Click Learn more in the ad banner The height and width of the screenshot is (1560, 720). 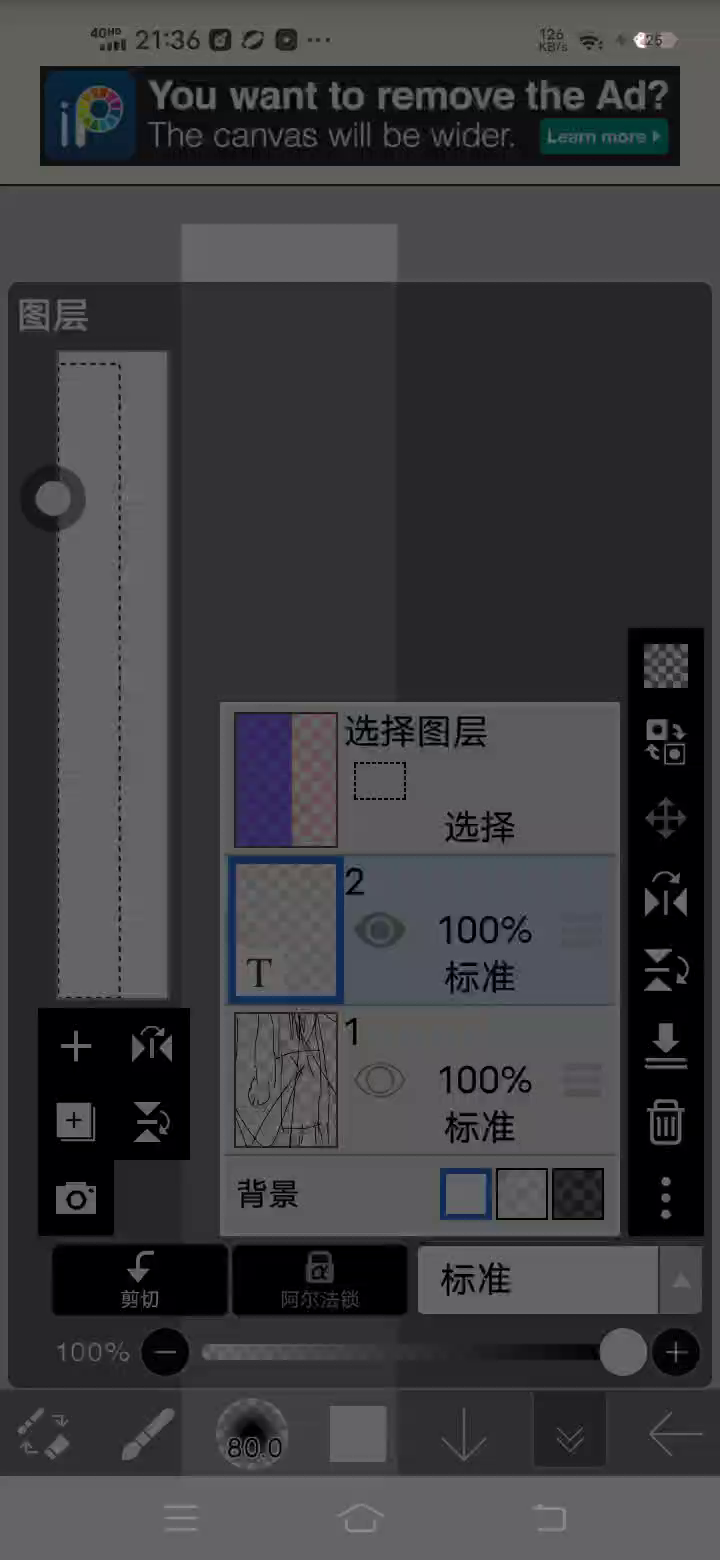pyautogui.click(x=604, y=136)
